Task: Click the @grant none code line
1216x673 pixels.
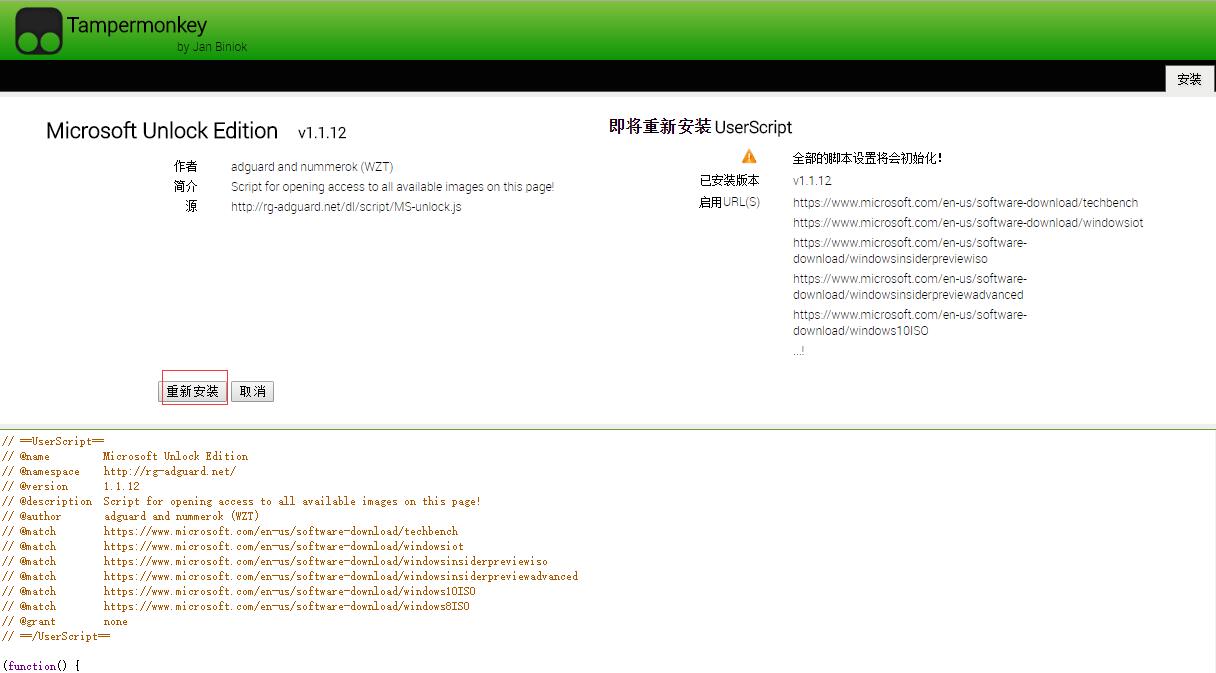Action: point(65,621)
